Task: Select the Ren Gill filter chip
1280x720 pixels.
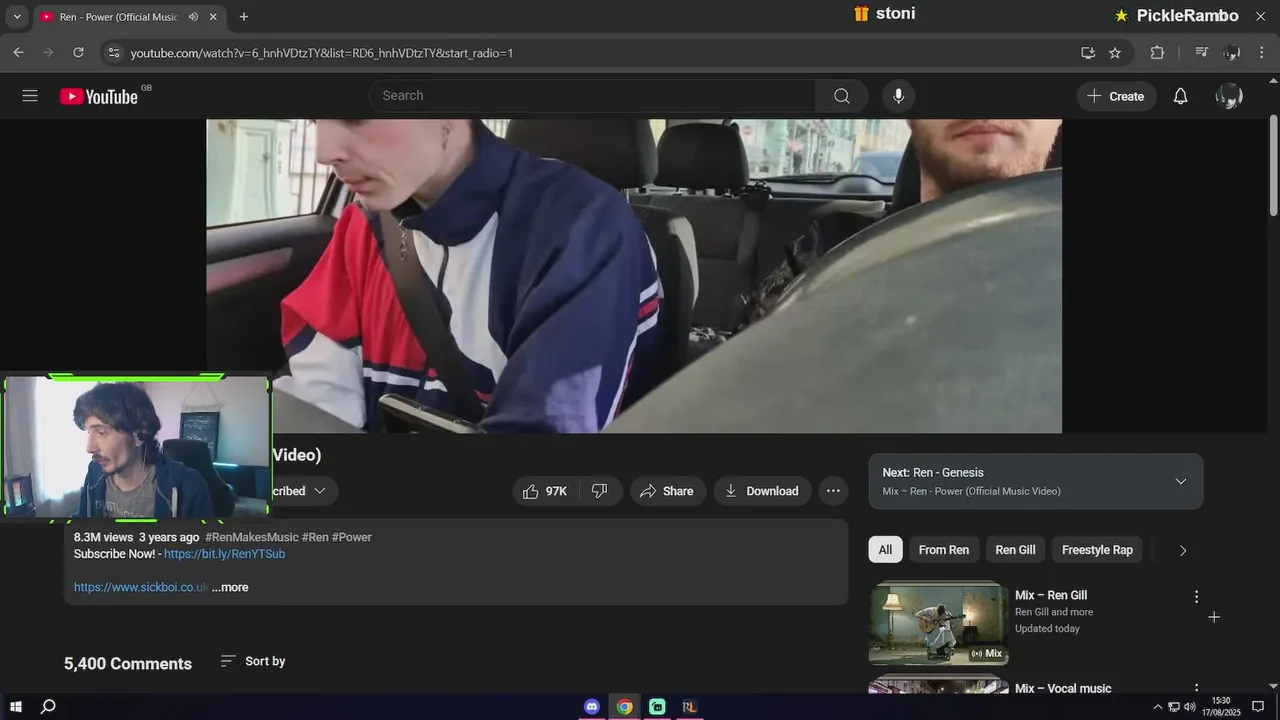Action: [x=1015, y=550]
